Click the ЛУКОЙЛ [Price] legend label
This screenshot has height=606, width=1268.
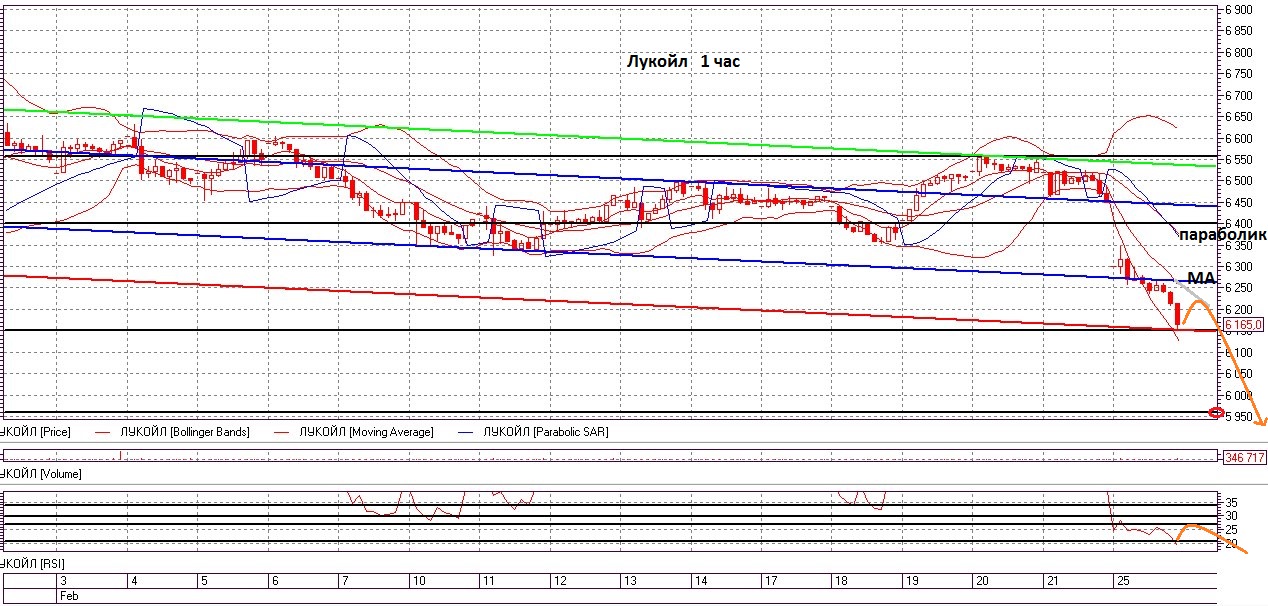point(34,432)
